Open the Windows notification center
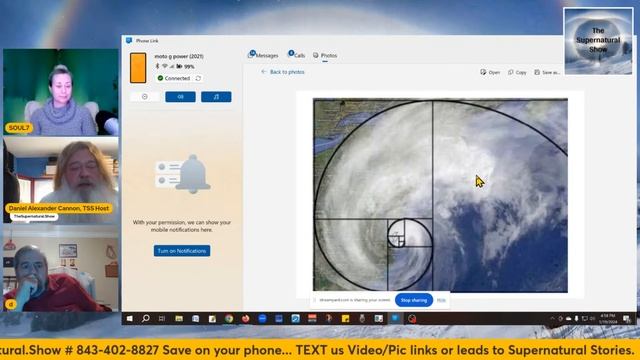This screenshot has height=360, width=640. 627,319
